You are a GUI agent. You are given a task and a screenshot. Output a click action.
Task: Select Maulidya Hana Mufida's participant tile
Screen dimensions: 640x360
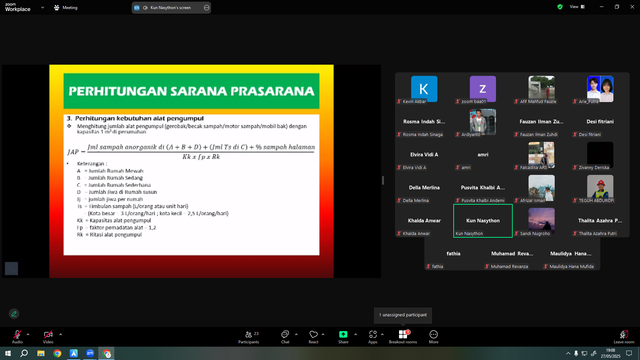click(571, 254)
